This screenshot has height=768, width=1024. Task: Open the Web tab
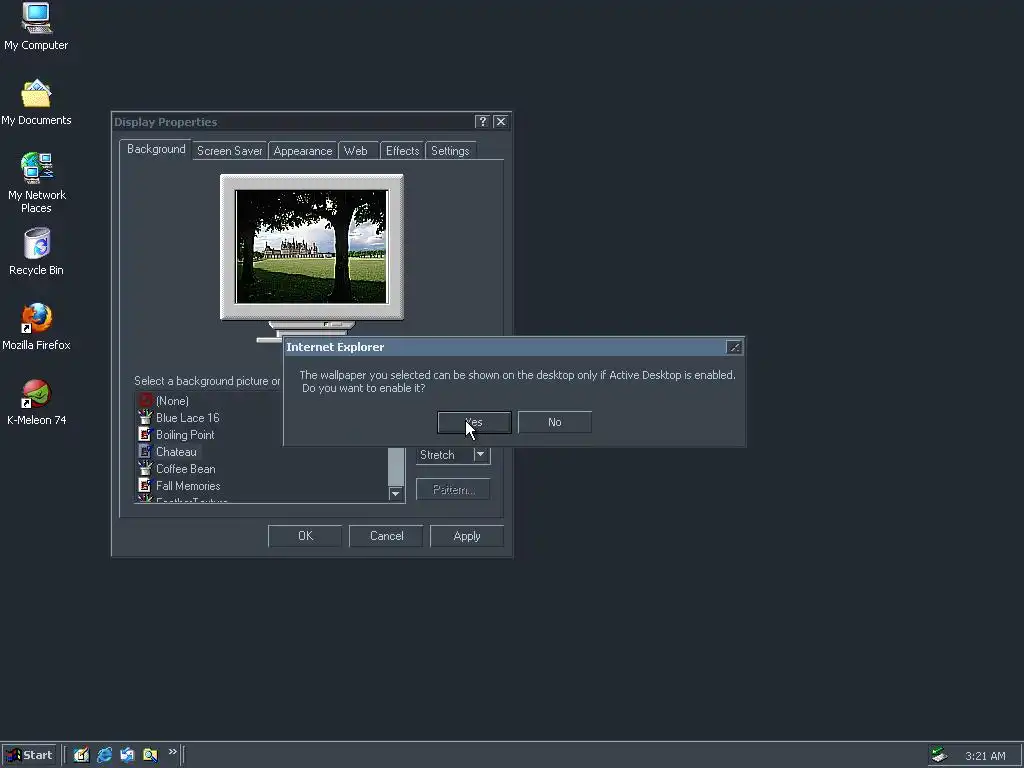pos(356,151)
